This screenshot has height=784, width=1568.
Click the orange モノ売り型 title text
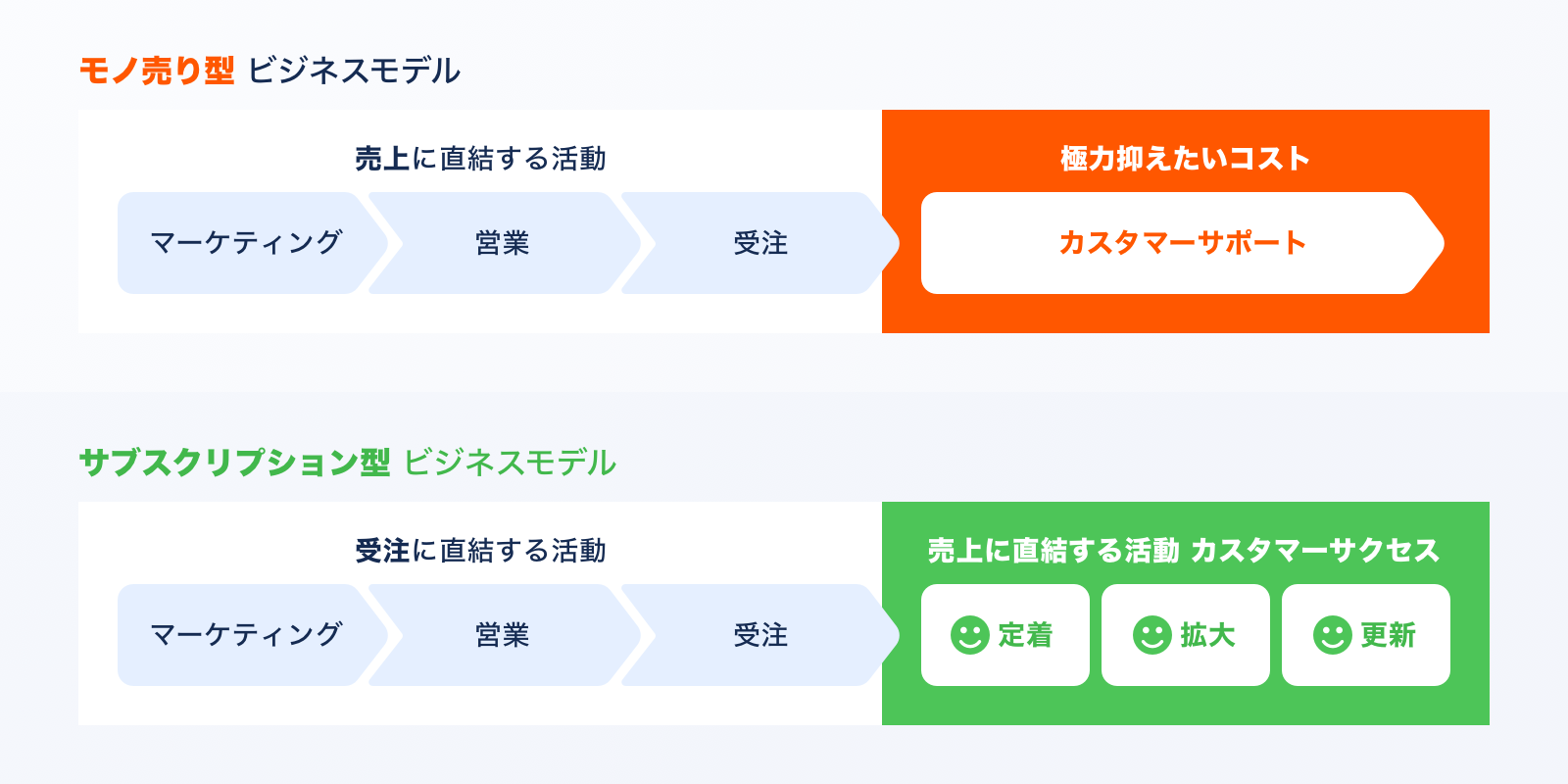coord(157,71)
